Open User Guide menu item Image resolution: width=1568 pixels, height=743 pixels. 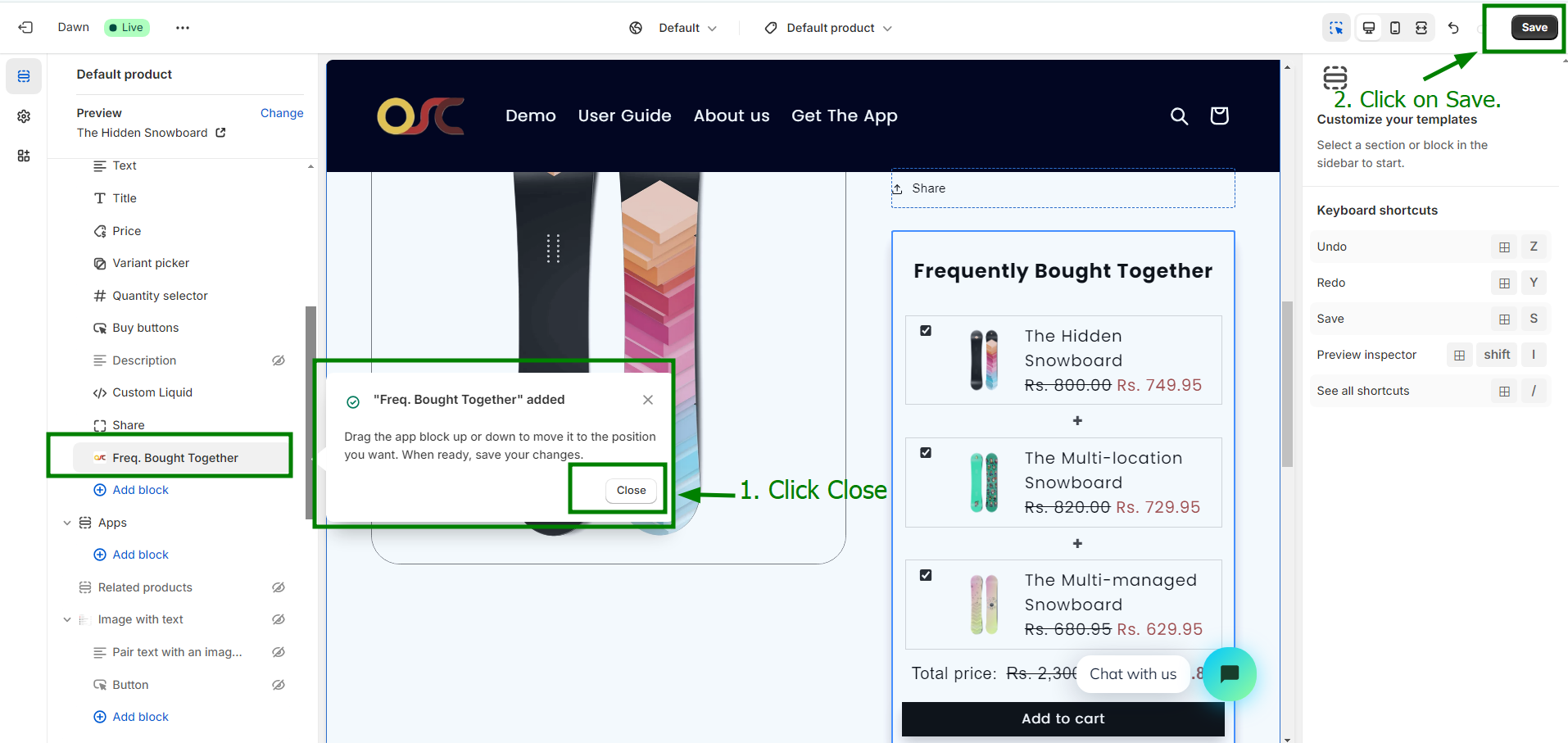point(624,116)
